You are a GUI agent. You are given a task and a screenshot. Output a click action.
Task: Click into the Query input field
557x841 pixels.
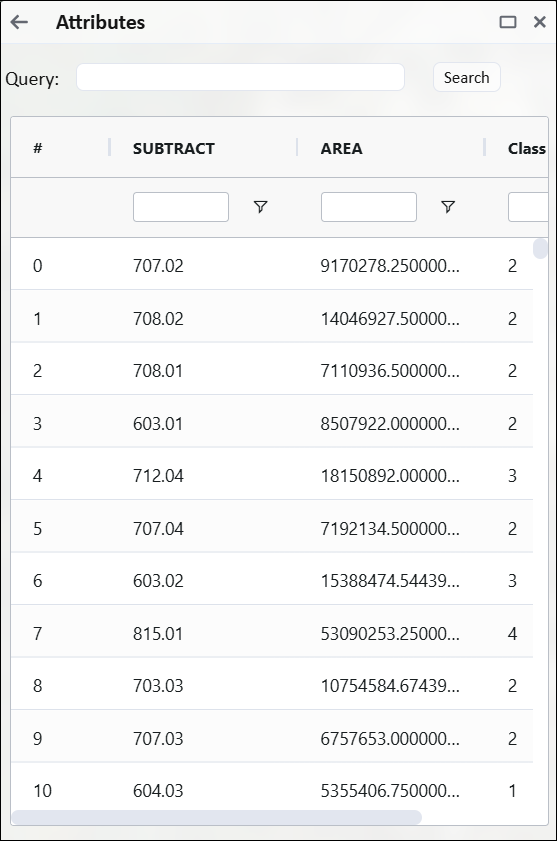tap(240, 77)
